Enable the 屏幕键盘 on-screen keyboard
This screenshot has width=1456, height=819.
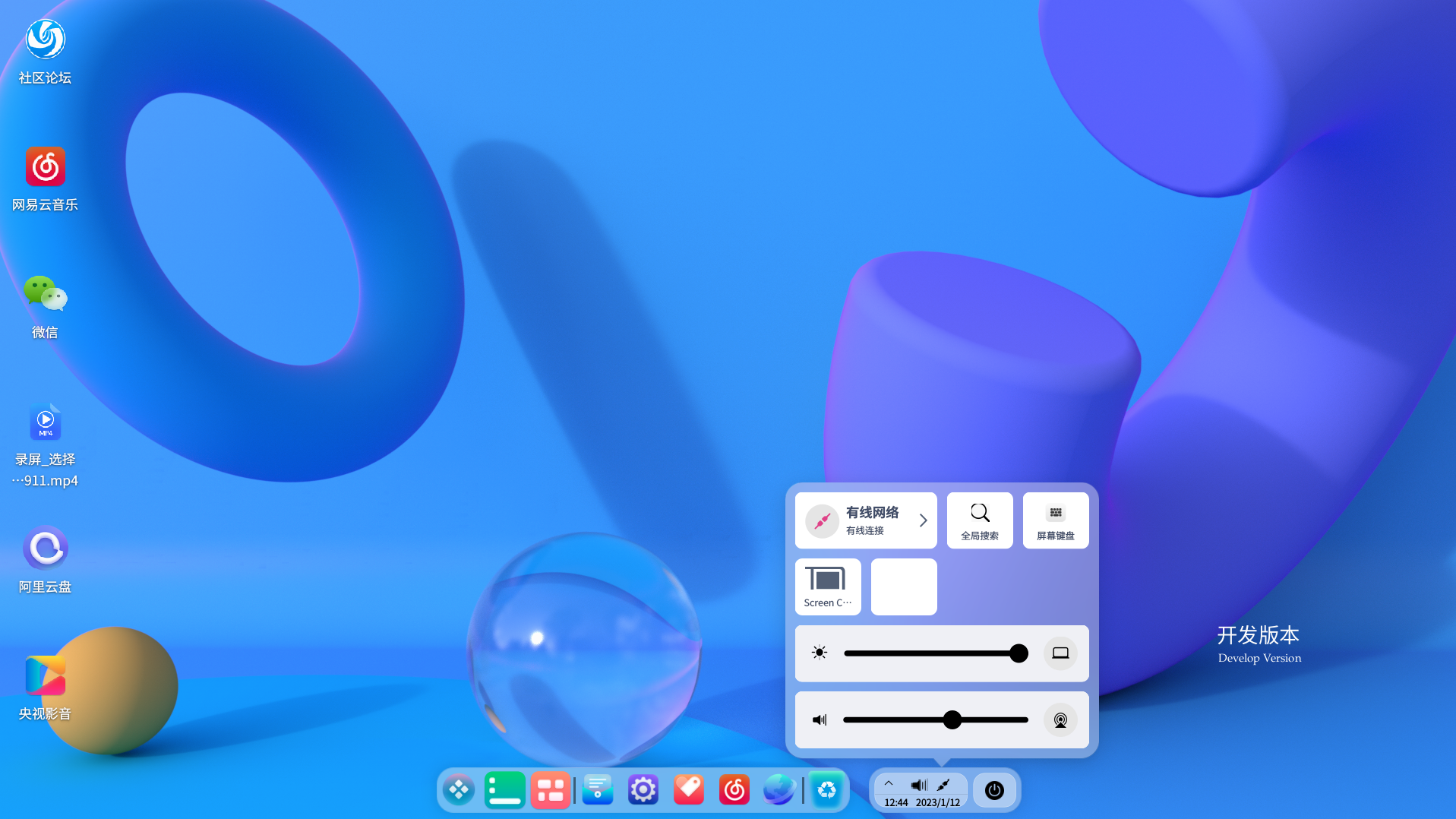pos(1055,520)
